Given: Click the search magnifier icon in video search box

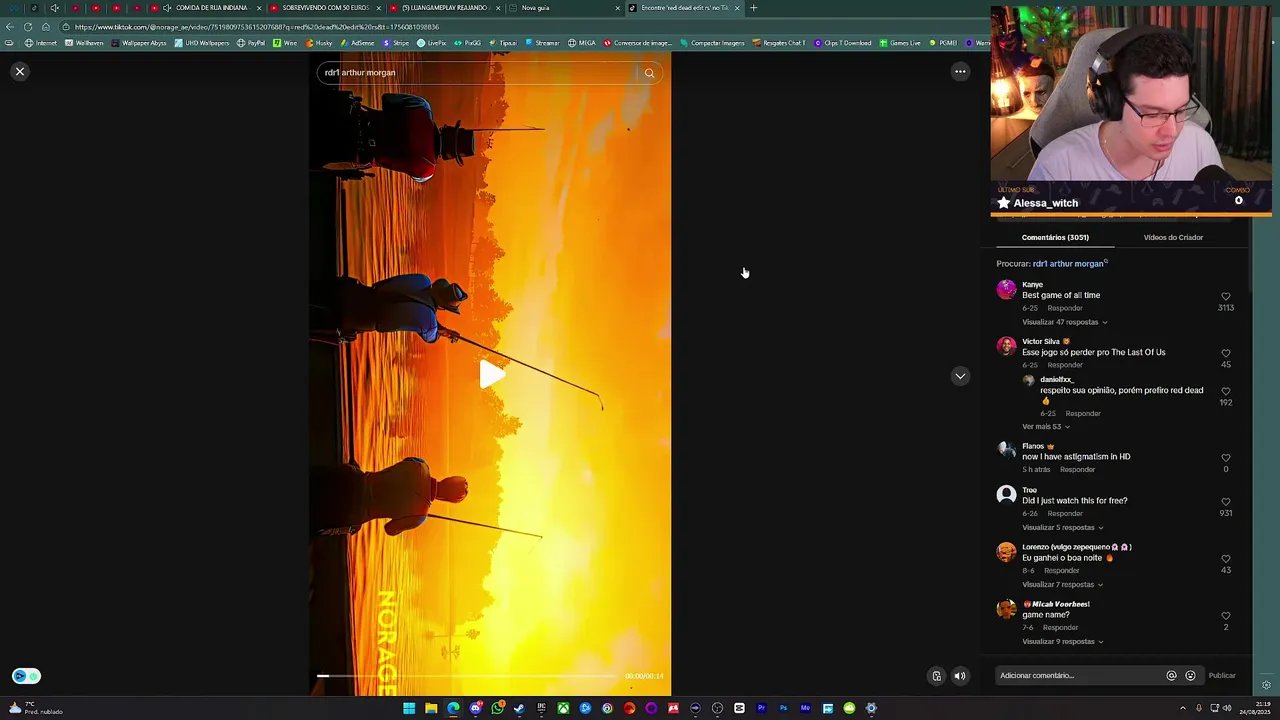Looking at the screenshot, I should 649,72.
